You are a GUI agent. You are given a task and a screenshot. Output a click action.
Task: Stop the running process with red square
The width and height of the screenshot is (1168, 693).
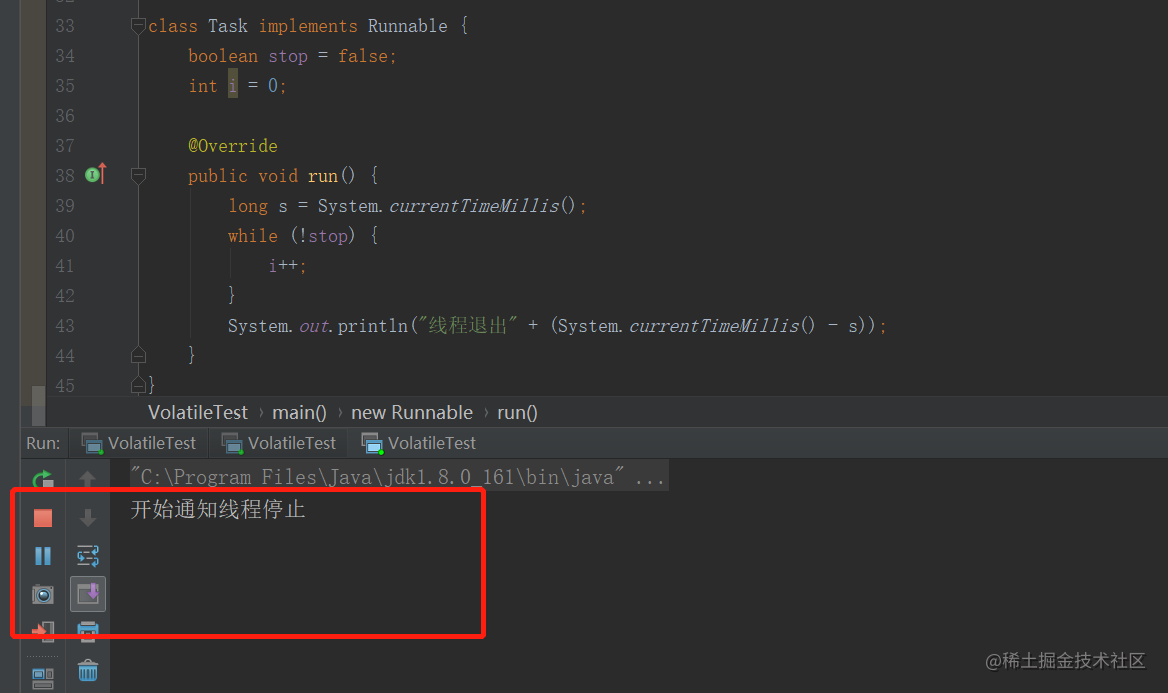43,518
